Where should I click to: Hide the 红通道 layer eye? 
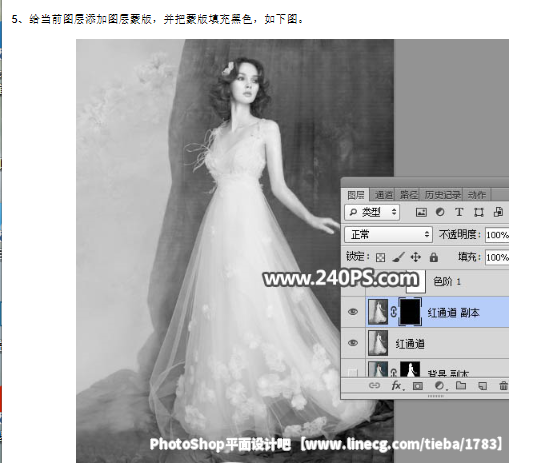pyautogui.click(x=353, y=343)
